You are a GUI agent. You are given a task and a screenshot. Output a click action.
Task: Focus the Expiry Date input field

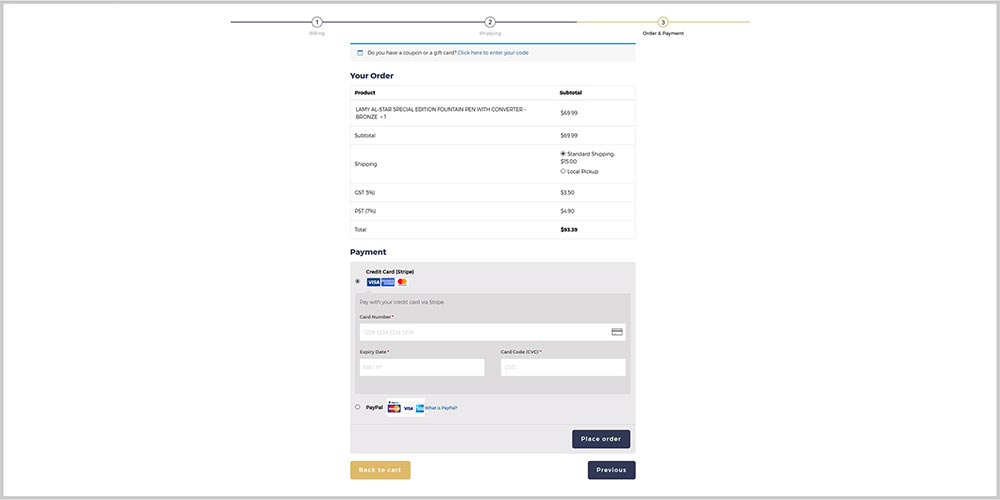(422, 367)
